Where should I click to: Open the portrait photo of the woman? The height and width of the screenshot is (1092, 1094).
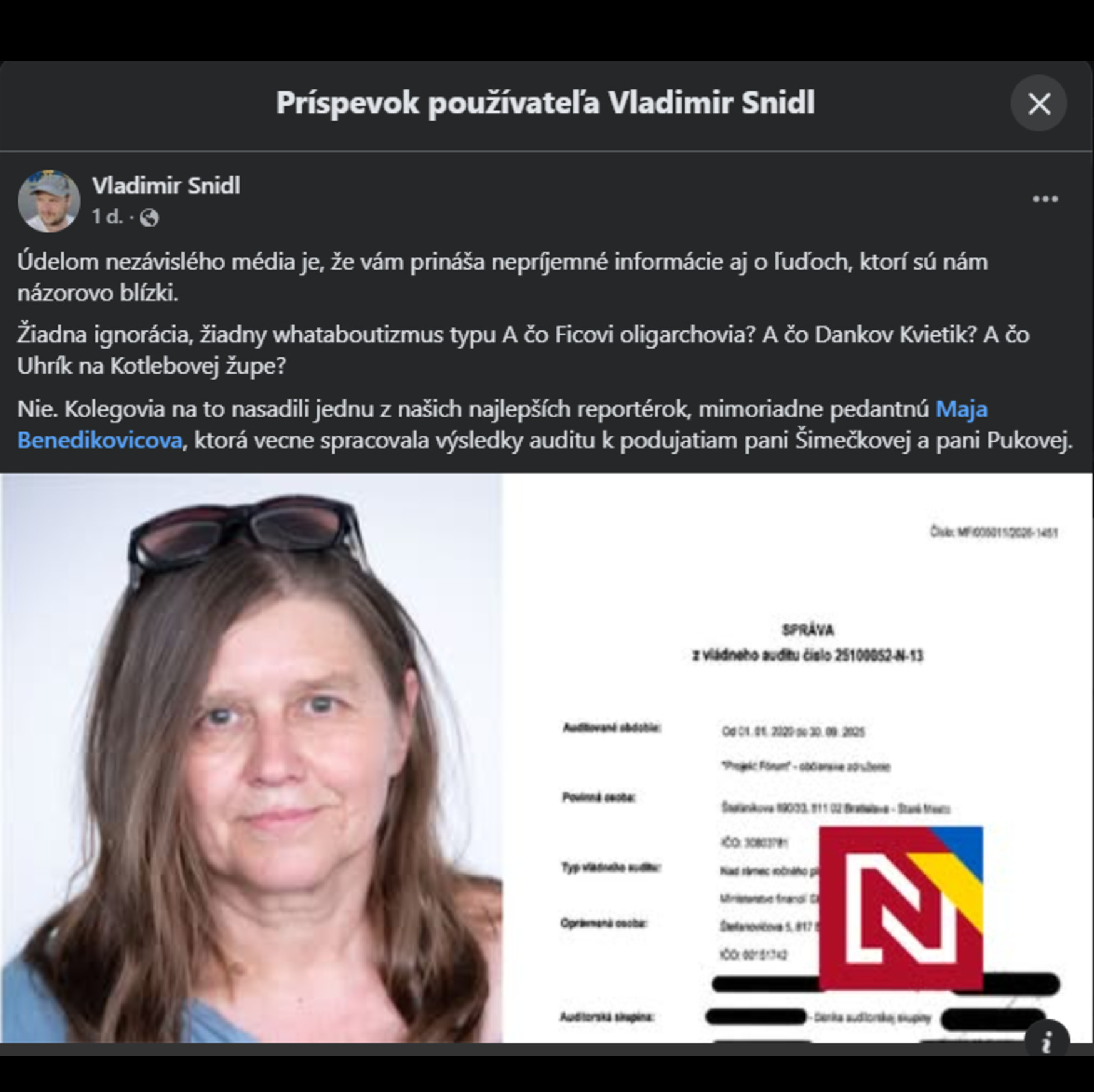point(251,758)
